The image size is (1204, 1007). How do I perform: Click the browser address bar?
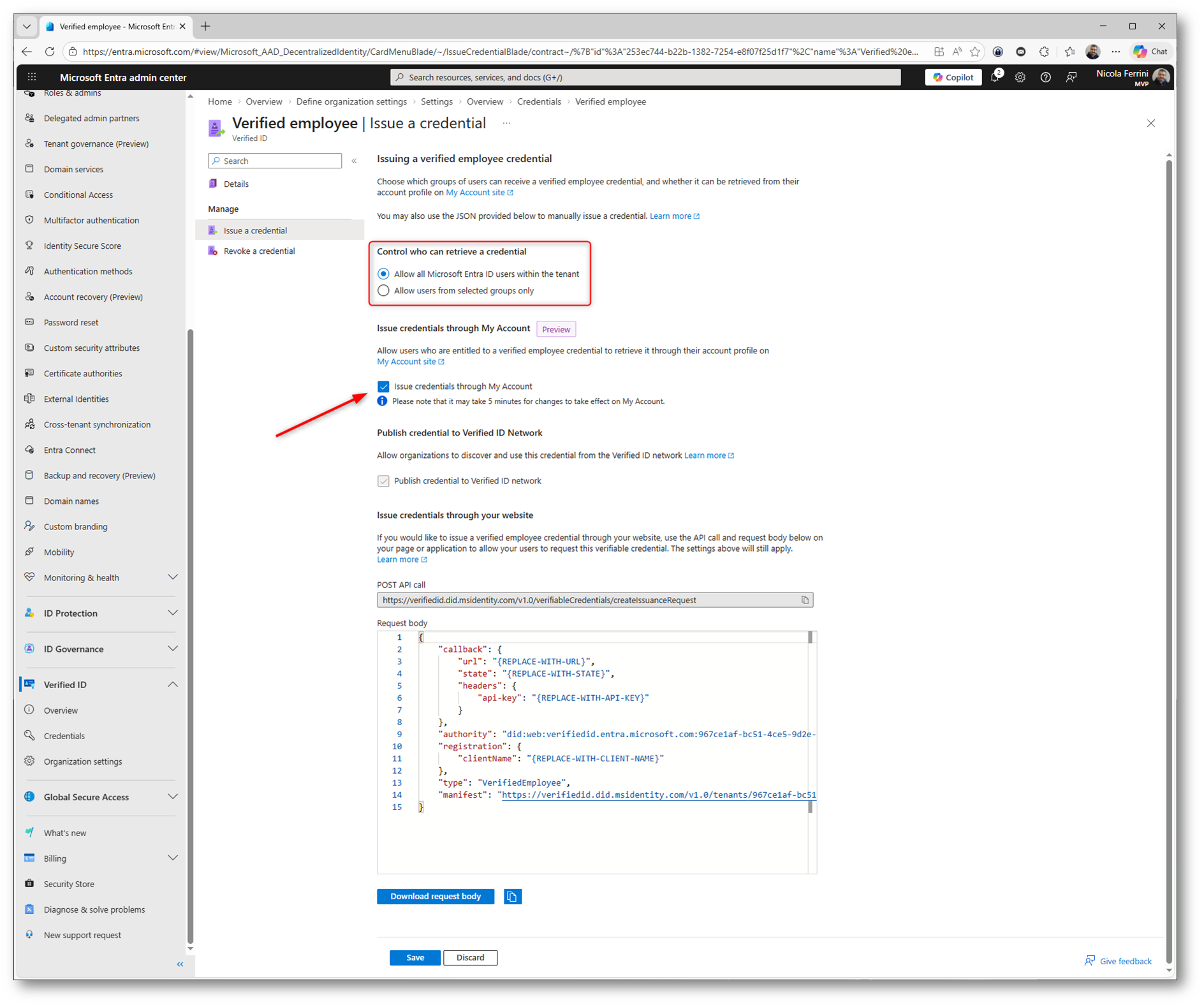tap(501, 52)
